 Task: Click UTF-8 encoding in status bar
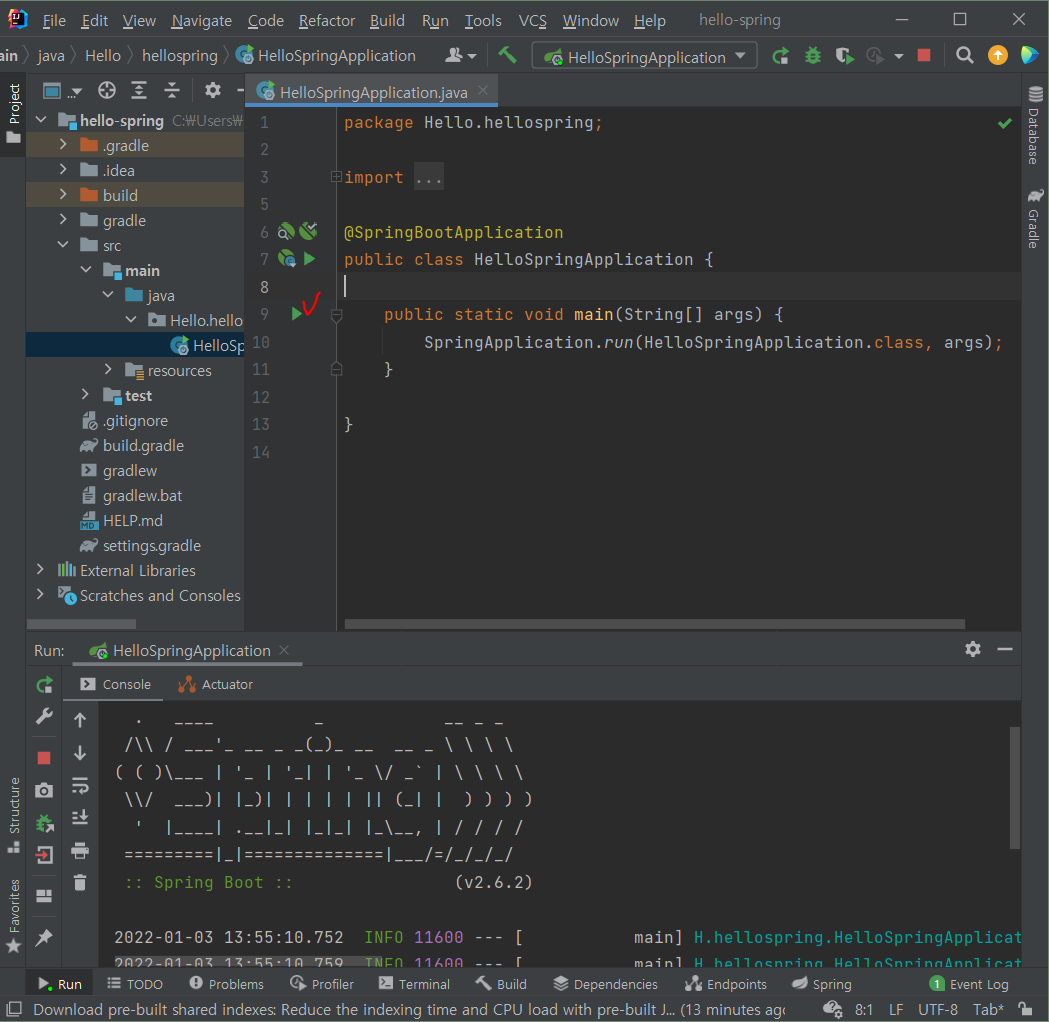tap(937, 1009)
